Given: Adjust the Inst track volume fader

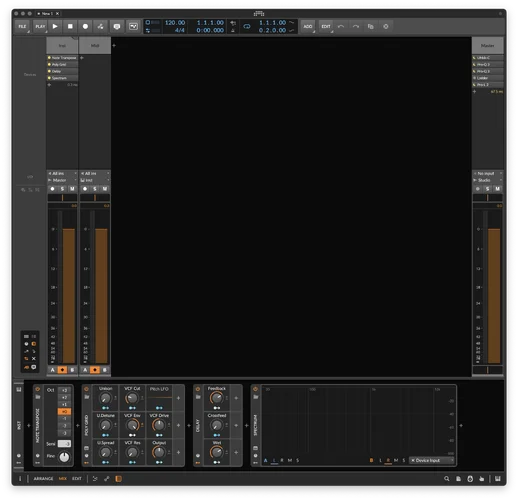Looking at the screenshot, I should (x=69, y=296).
